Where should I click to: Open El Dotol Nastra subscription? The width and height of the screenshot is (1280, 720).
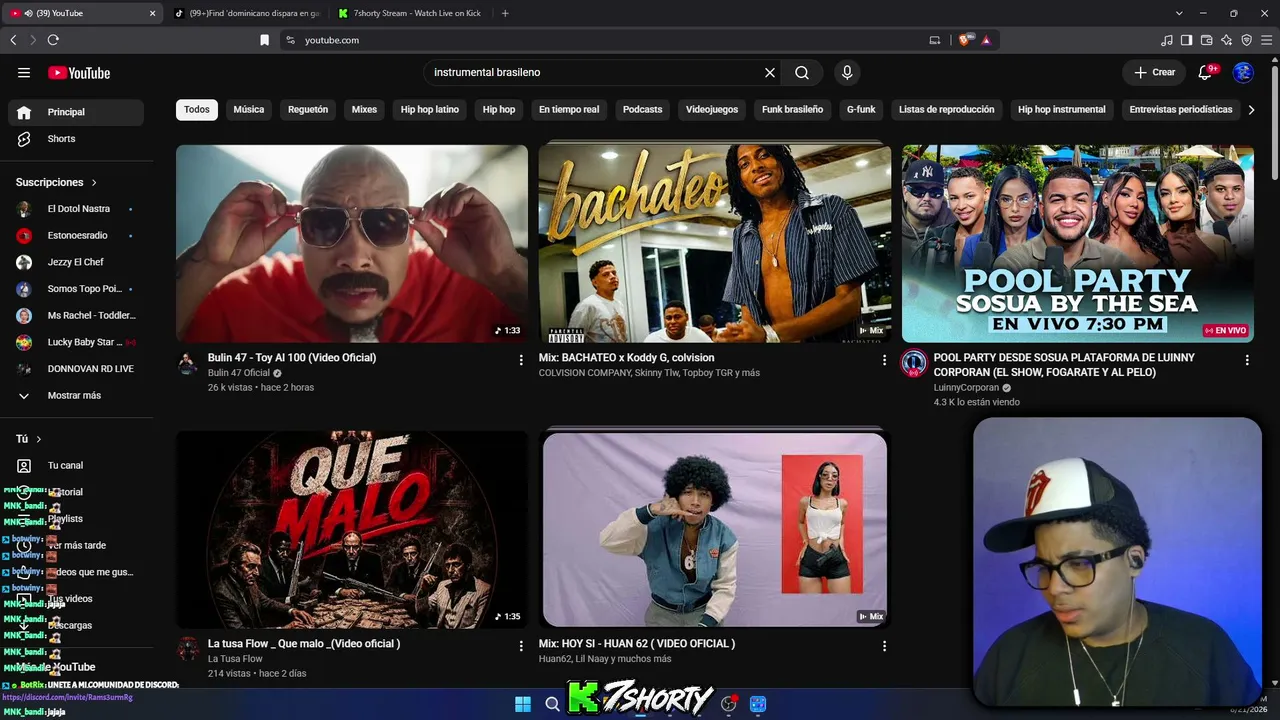point(76,209)
